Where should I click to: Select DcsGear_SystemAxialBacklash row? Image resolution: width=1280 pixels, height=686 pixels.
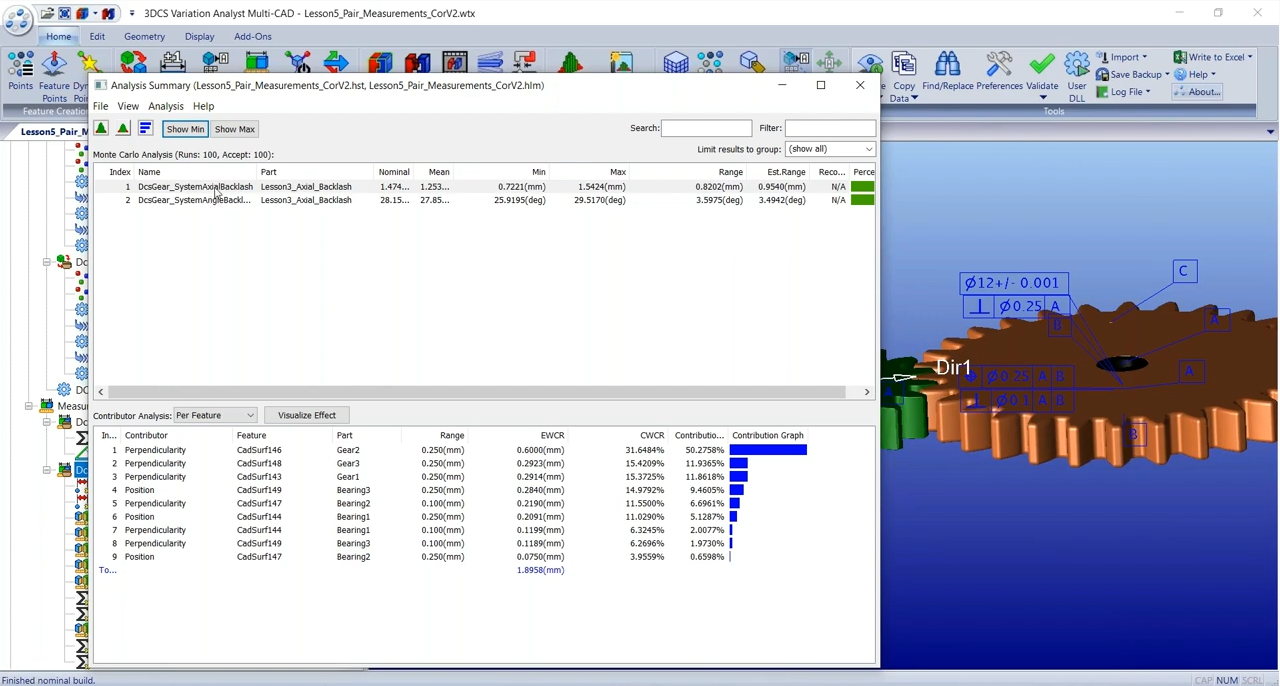[484, 187]
